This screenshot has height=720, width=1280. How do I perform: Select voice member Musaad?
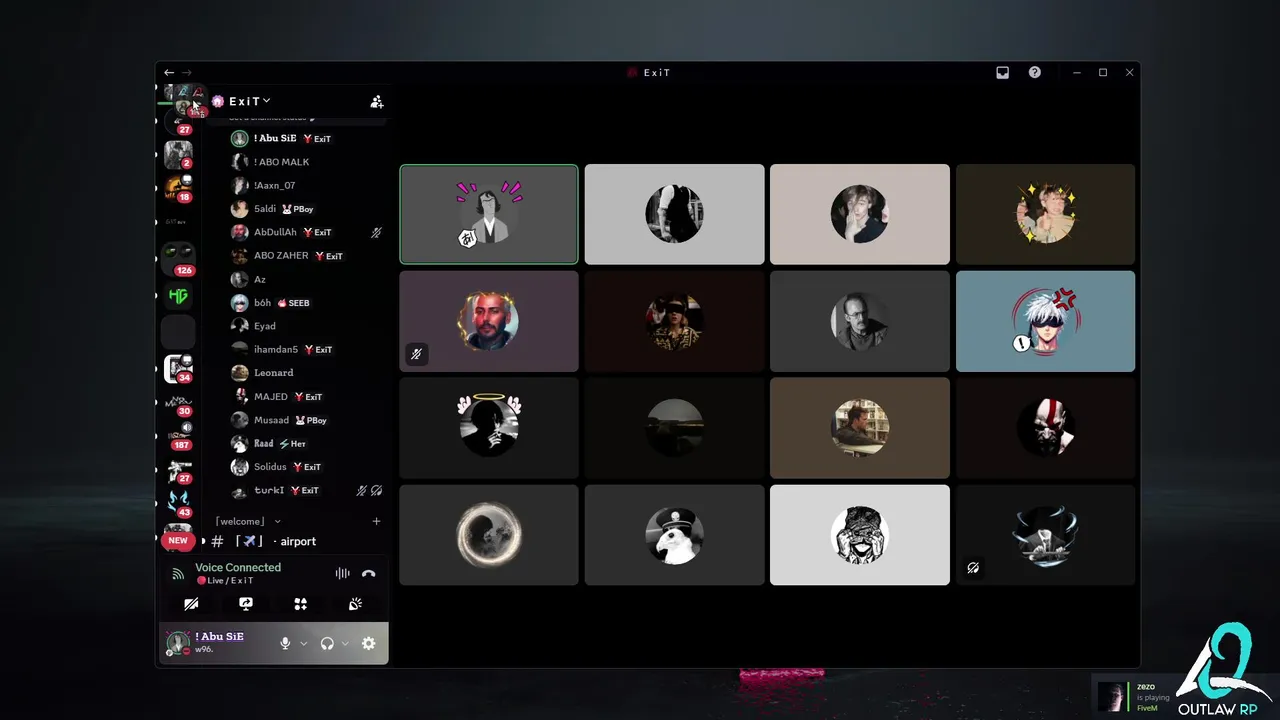307,420
